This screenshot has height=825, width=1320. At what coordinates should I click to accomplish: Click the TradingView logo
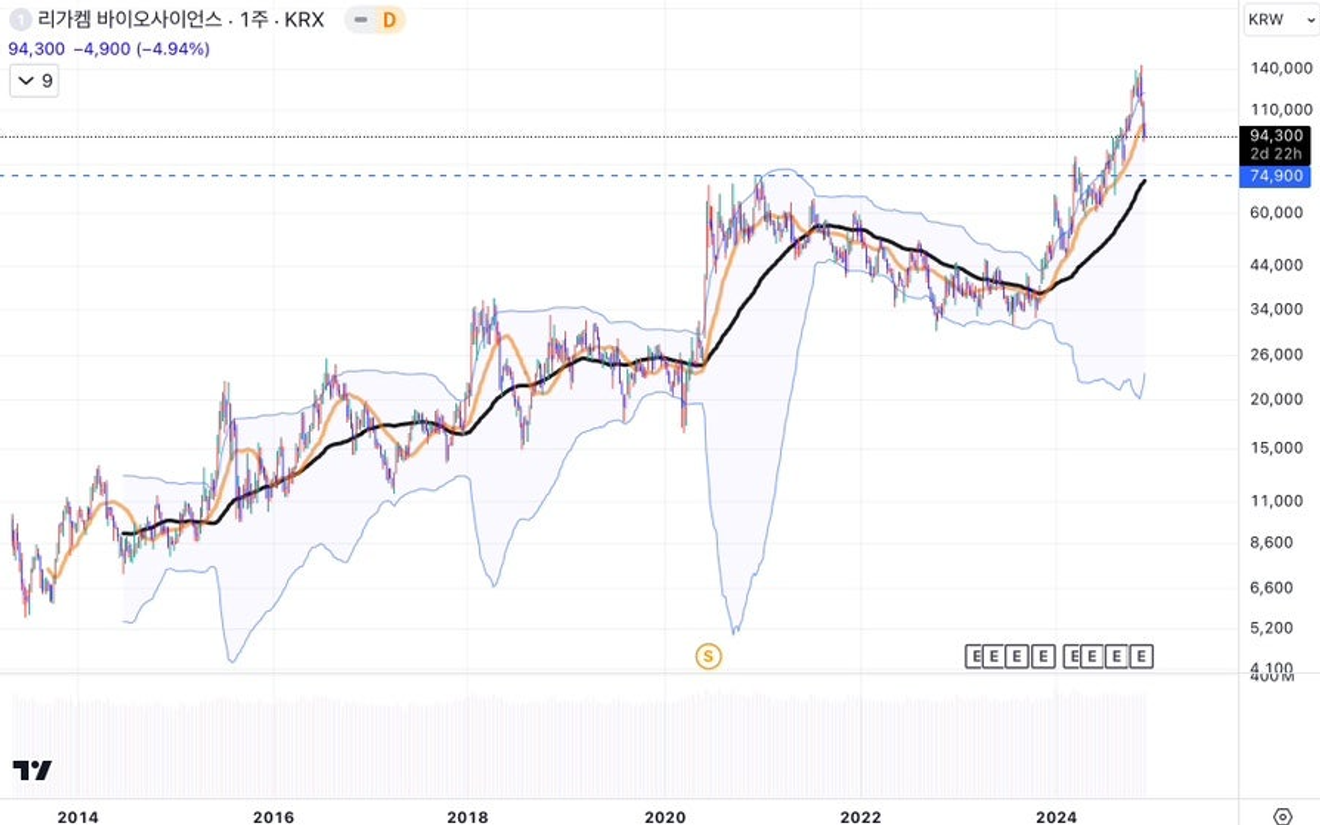32,770
